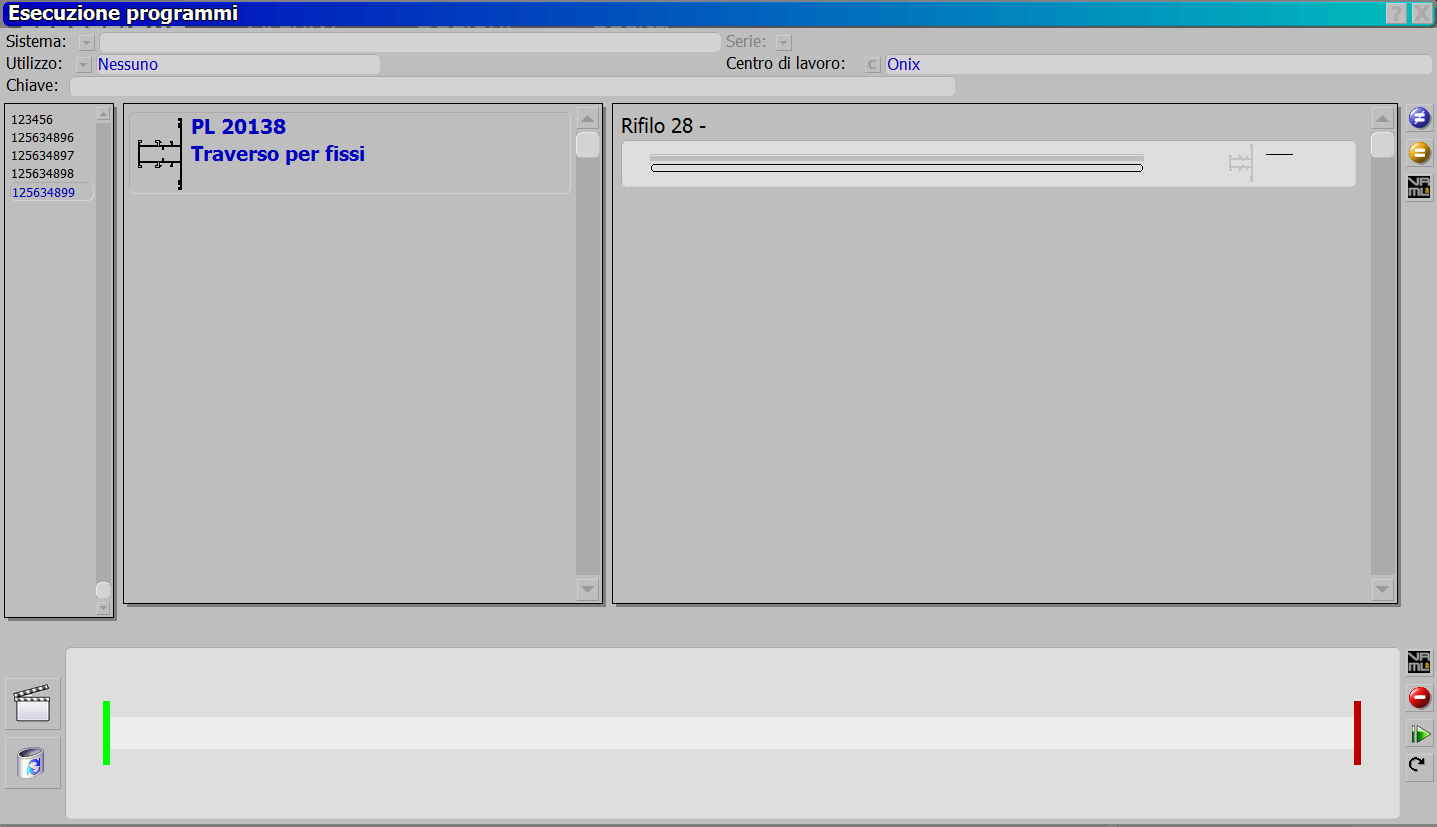Start execution with the green play icon
Viewport: 1437px width, 827px height.
(x=1419, y=734)
